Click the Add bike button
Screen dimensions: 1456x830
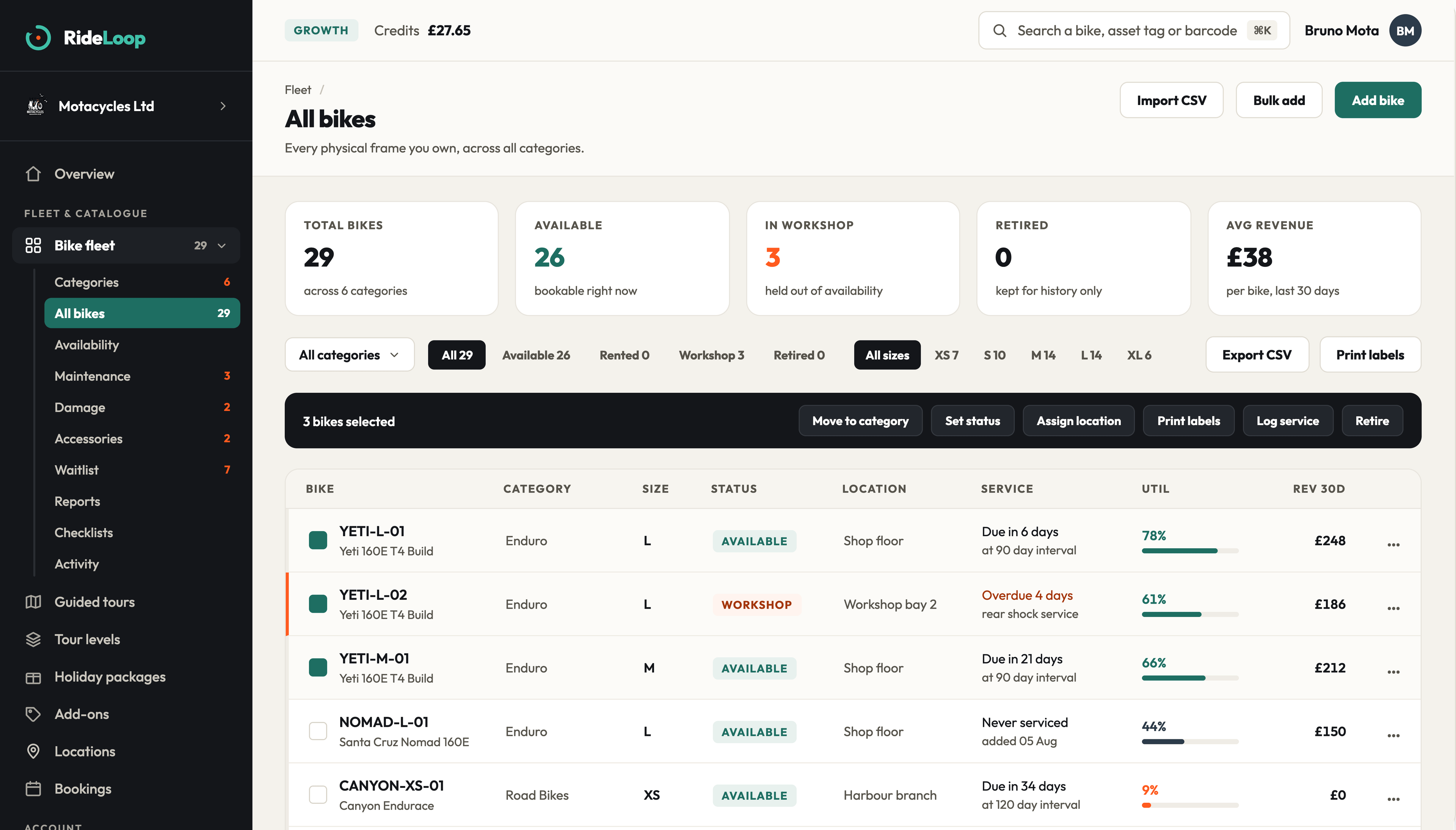(x=1378, y=100)
